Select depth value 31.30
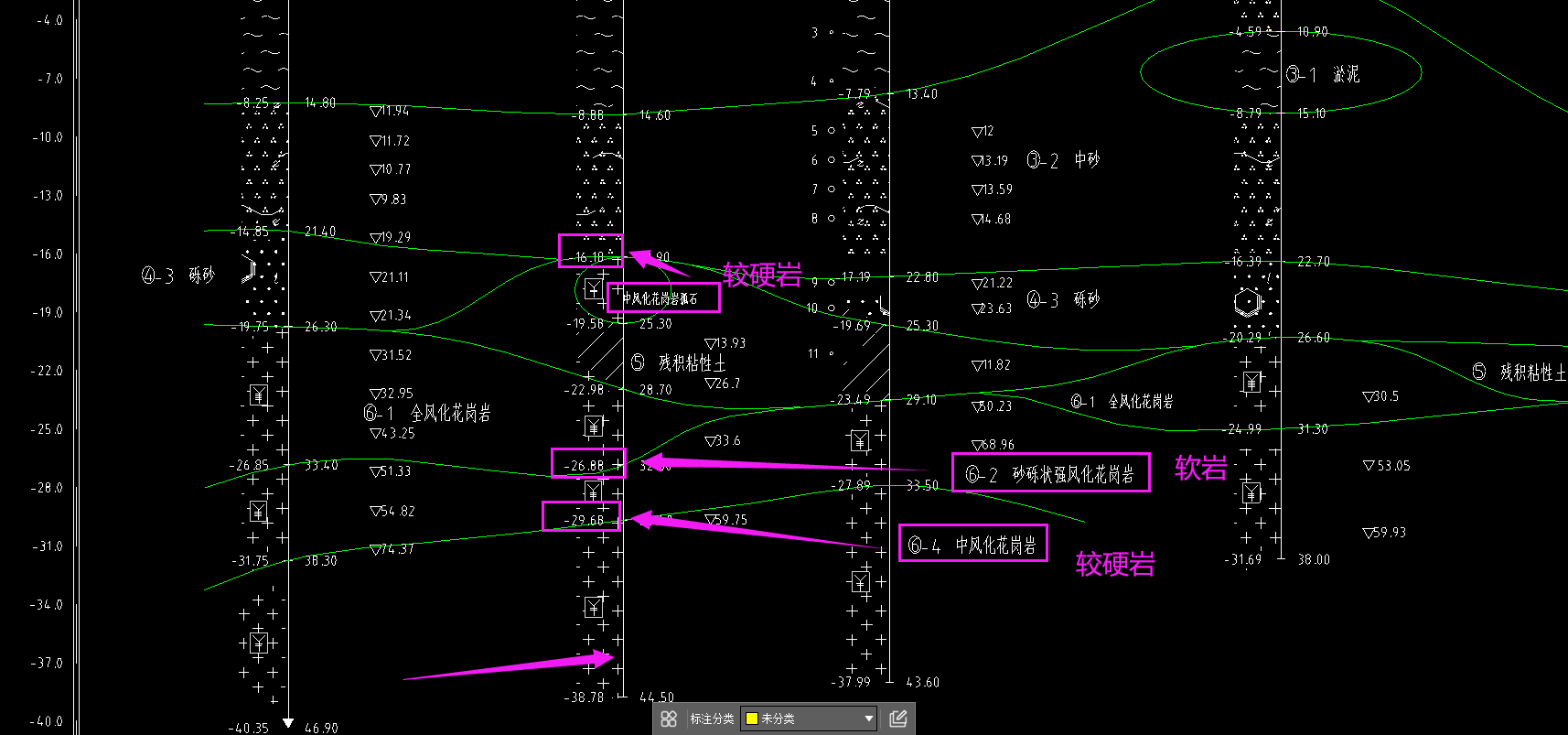 coord(1313,429)
